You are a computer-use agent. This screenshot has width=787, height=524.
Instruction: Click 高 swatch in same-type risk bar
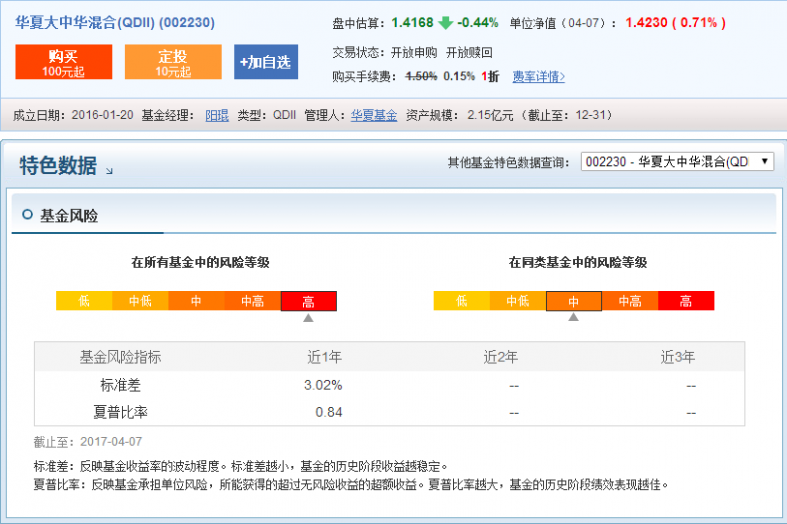click(x=686, y=301)
